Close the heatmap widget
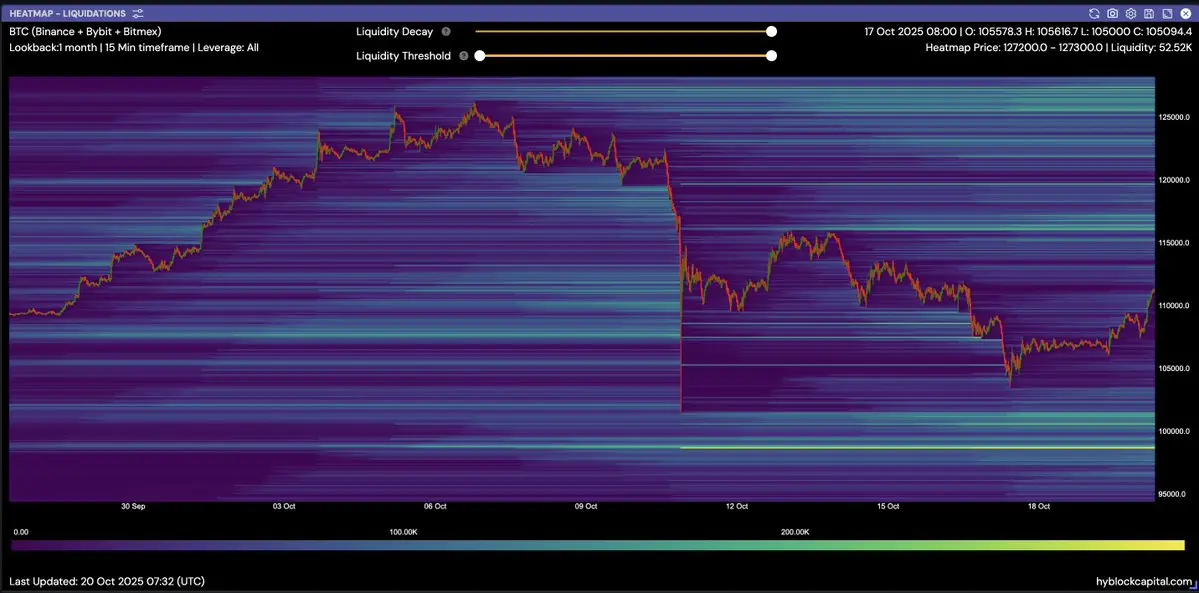This screenshot has height=593, width=1199. pyautogui.click(x=1185, y=14)
